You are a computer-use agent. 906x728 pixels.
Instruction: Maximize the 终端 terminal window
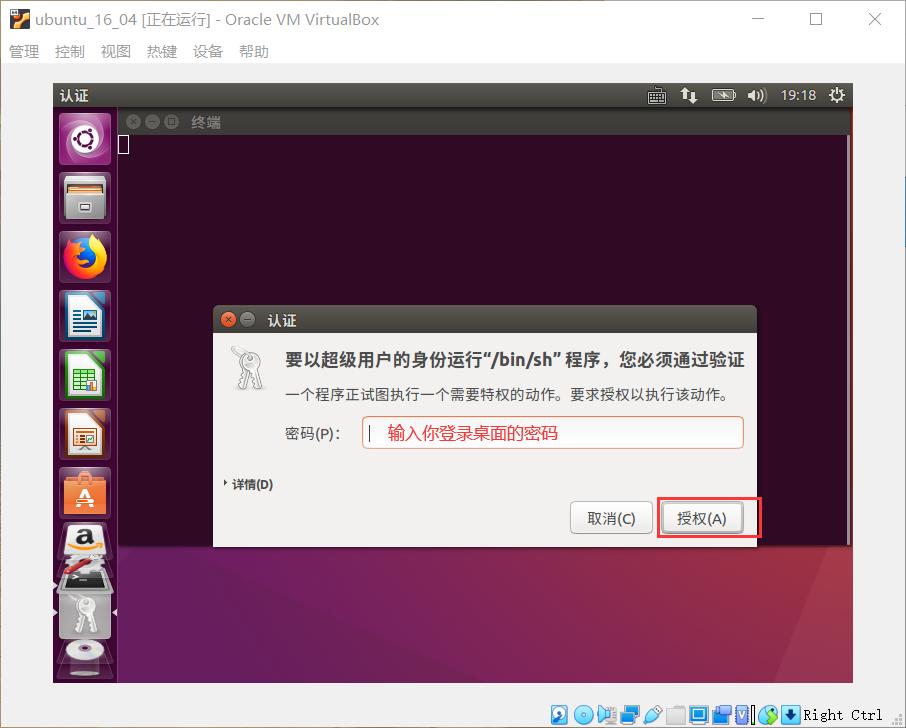tap(172, 122)
